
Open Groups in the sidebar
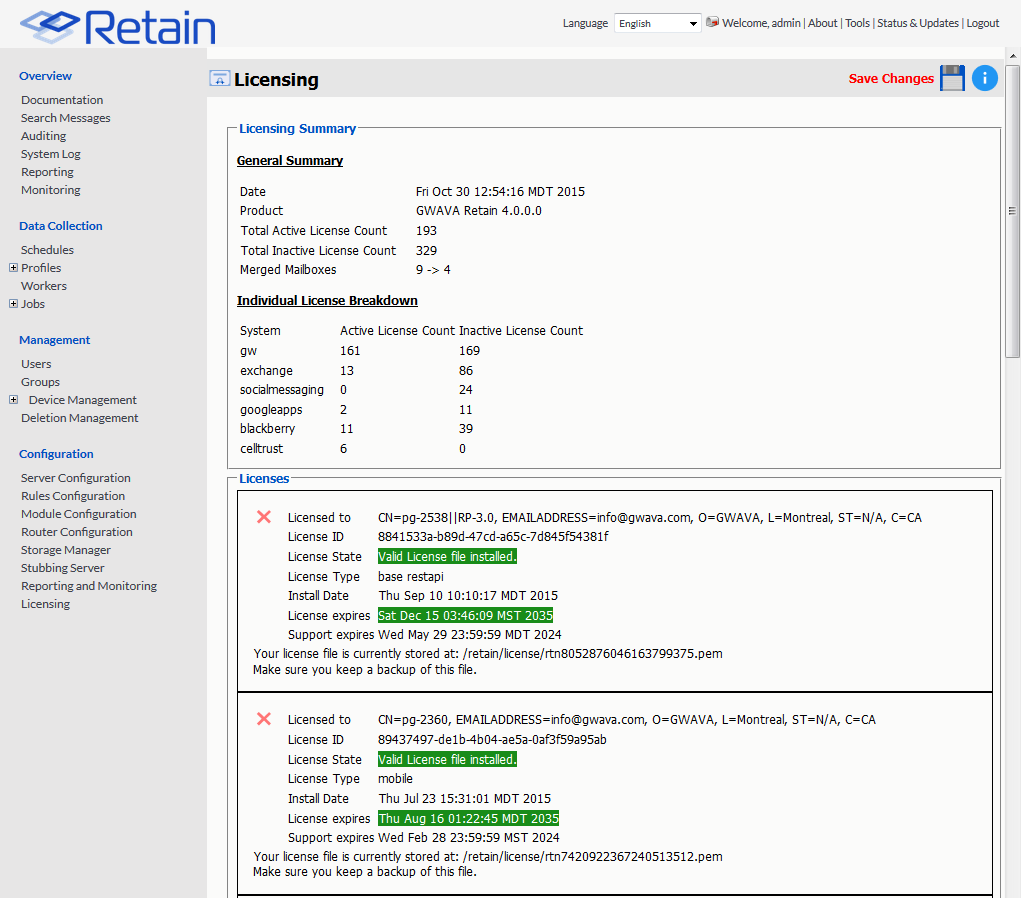point(40,382)
